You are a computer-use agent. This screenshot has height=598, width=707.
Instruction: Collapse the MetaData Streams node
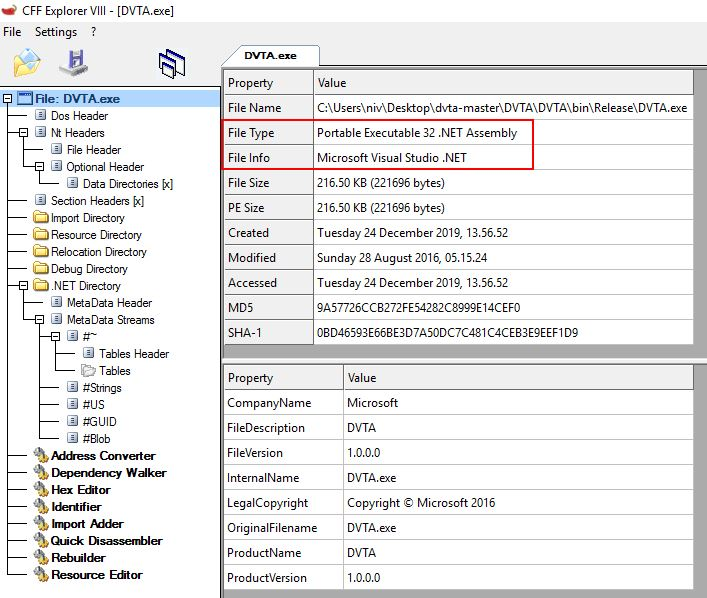click(40, 320)
